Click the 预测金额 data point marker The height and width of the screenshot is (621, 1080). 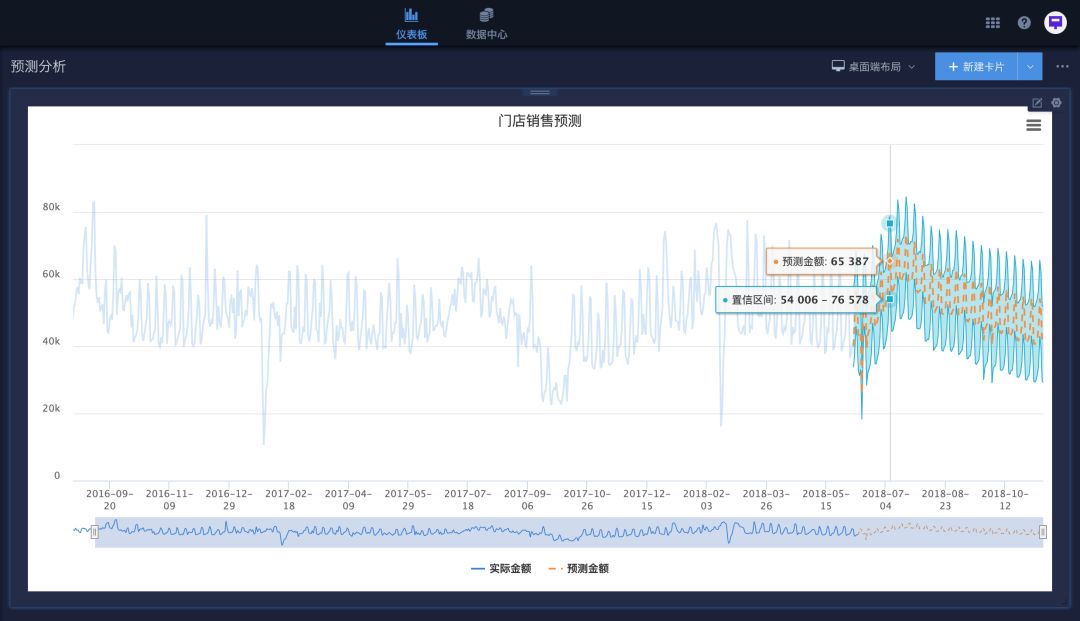[889, 262]
